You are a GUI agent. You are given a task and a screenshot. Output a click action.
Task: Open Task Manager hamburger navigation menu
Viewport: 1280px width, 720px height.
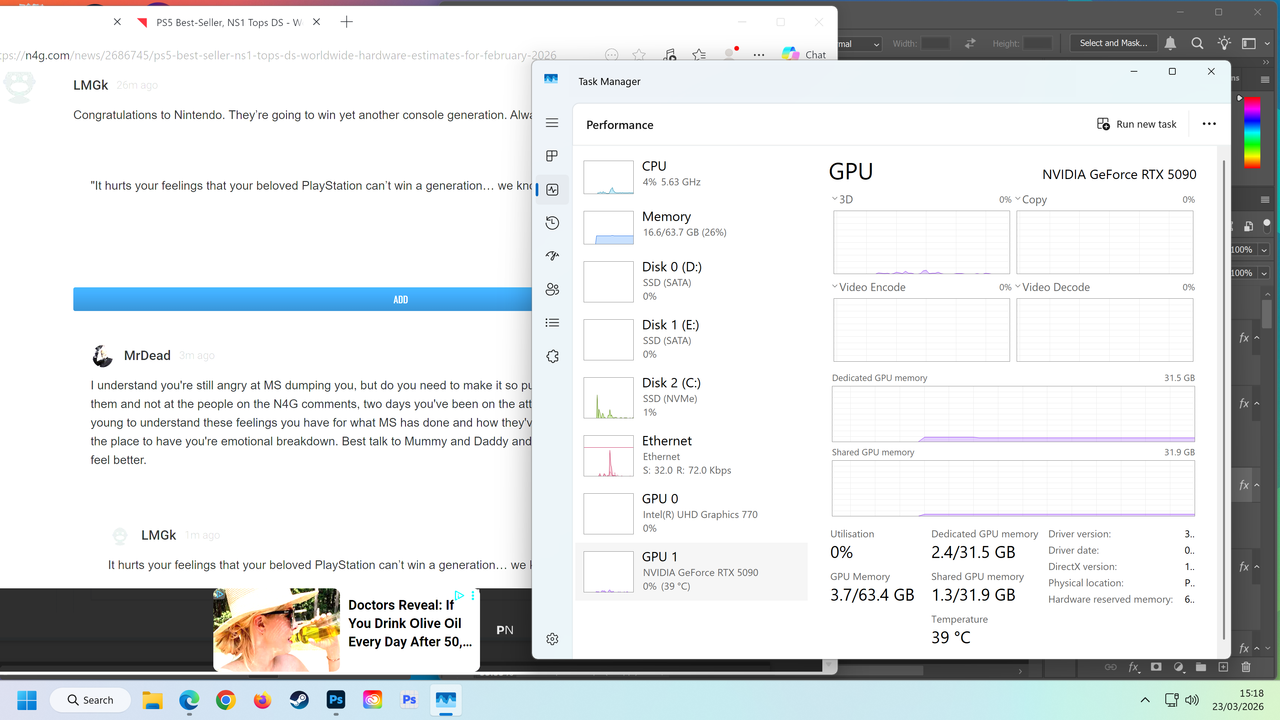pos(552,123)
